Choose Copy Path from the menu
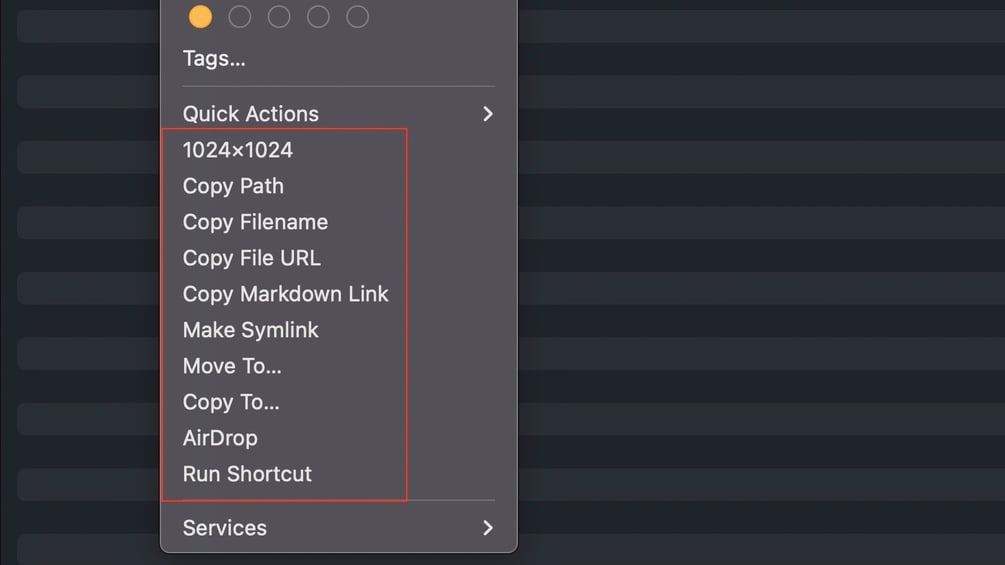Viewport: 1005px width, 565px height. pyautogui.click(x=233, y=186)
